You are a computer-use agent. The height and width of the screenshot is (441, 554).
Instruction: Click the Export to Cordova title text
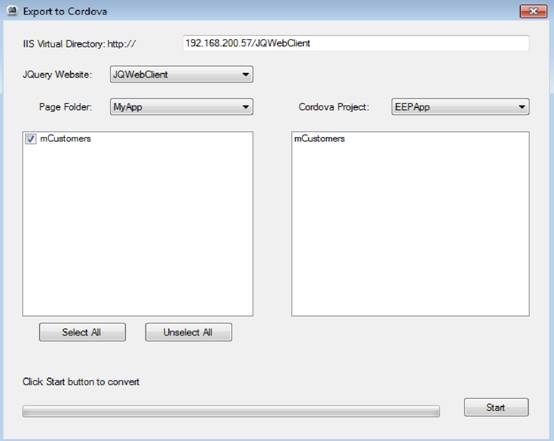(65, 11)
